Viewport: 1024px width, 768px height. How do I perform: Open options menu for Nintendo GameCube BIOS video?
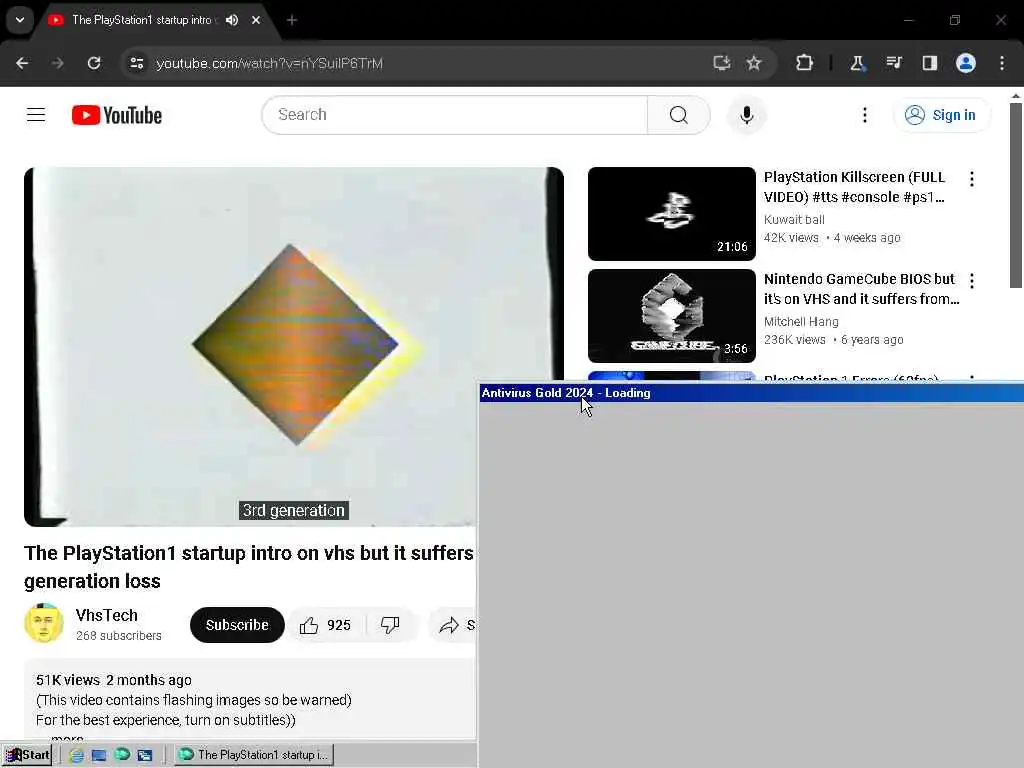972,281
